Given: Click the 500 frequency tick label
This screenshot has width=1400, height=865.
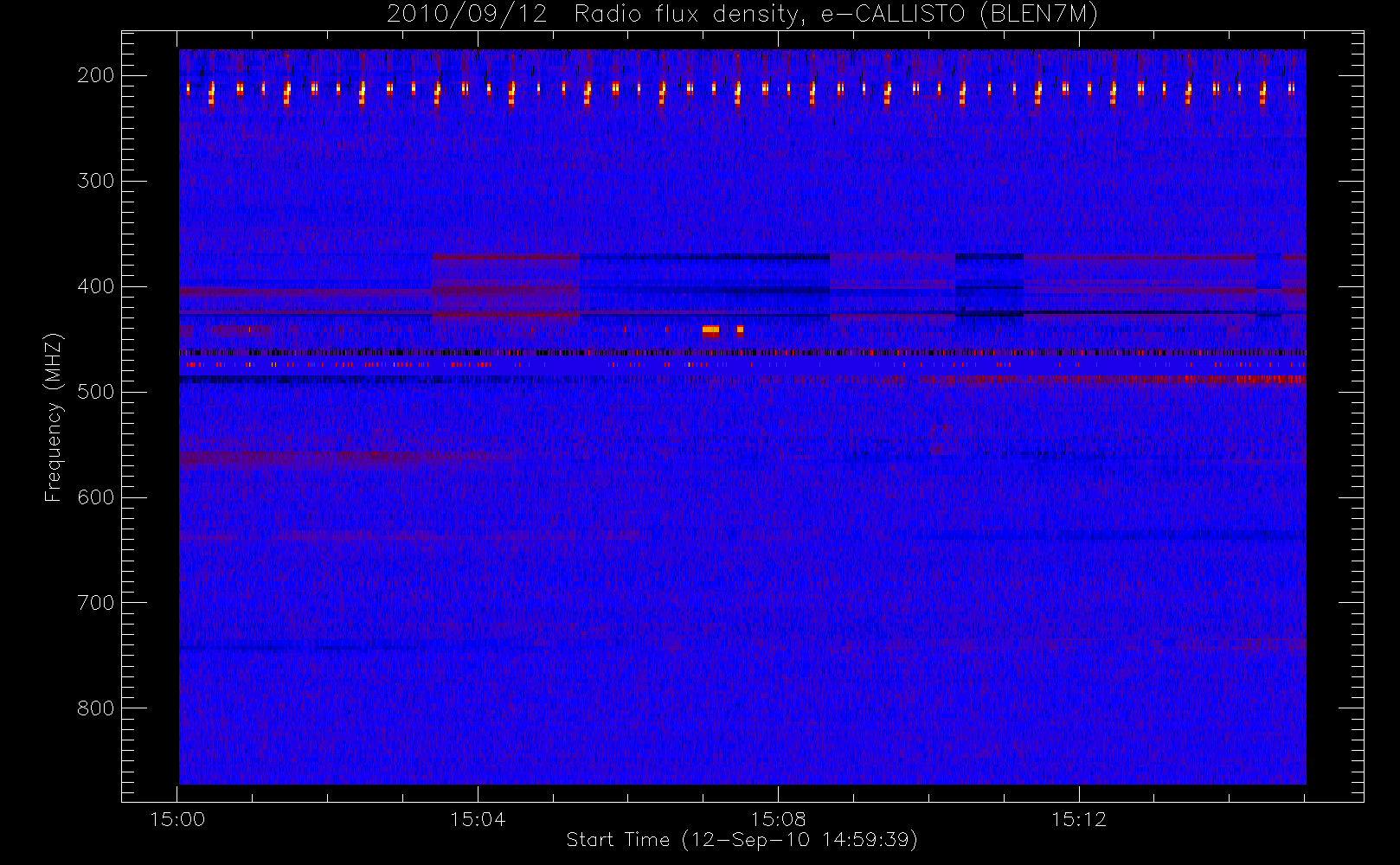Looking at the screenshot, I should click(x=96, y=392).
